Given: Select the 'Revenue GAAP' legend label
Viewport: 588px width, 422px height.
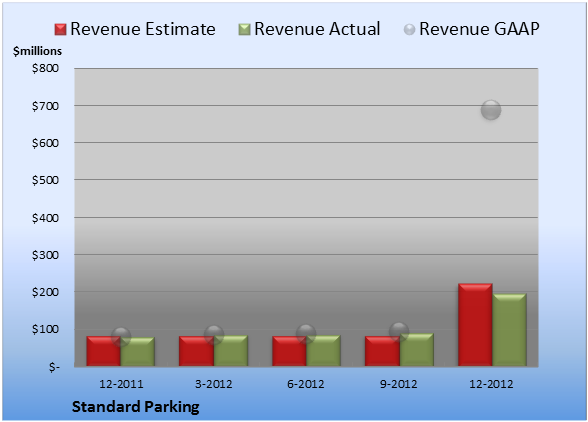Looking at the screenshot, I should (x=480, y=29).
